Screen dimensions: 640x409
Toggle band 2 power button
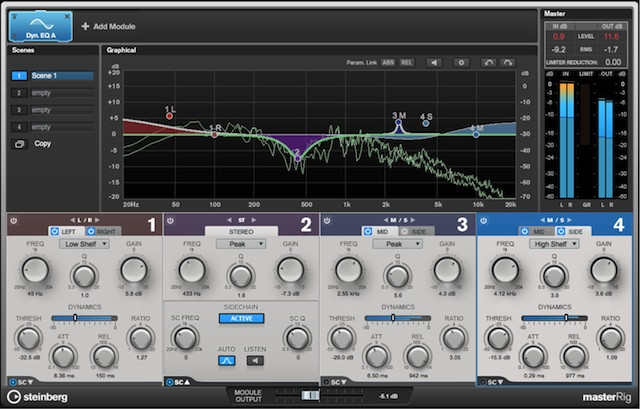click(x=170, y=221)
